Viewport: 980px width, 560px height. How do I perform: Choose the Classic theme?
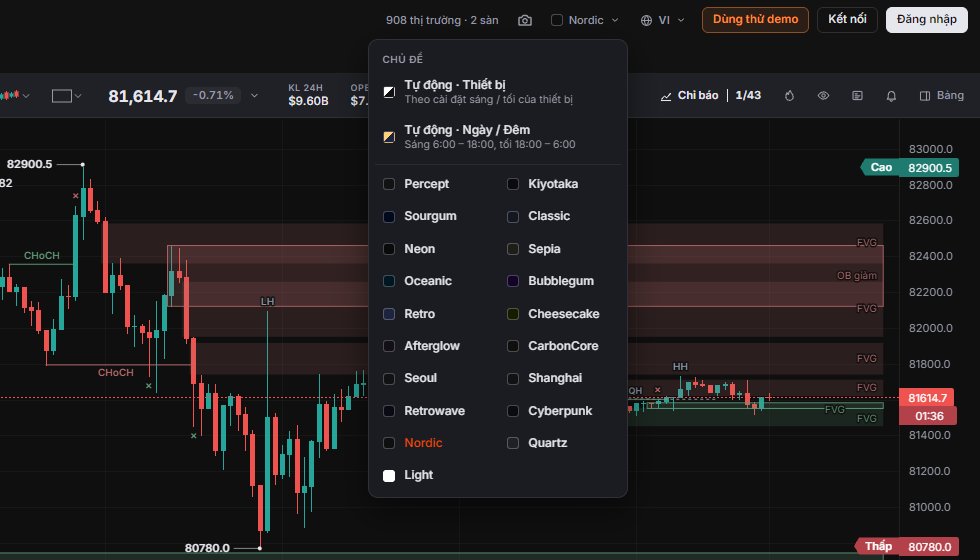point(539,216)
